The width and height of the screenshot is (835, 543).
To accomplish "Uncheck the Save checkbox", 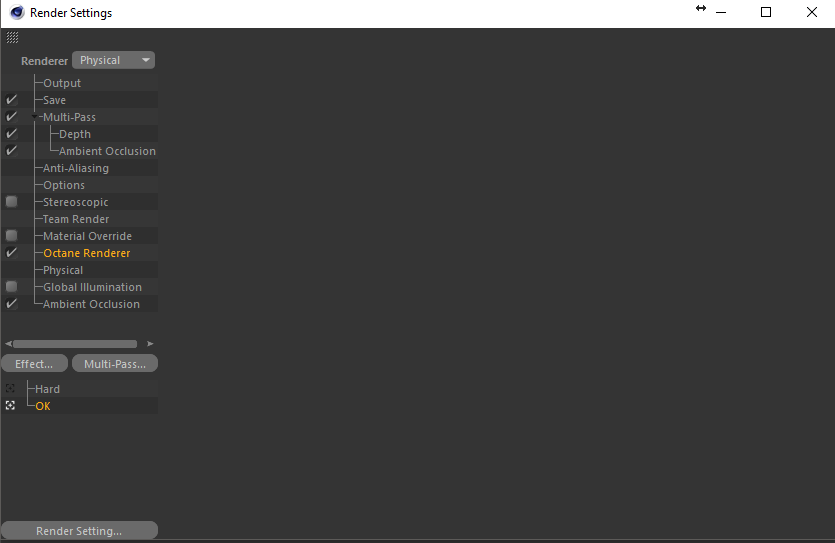I will (11, 100).
